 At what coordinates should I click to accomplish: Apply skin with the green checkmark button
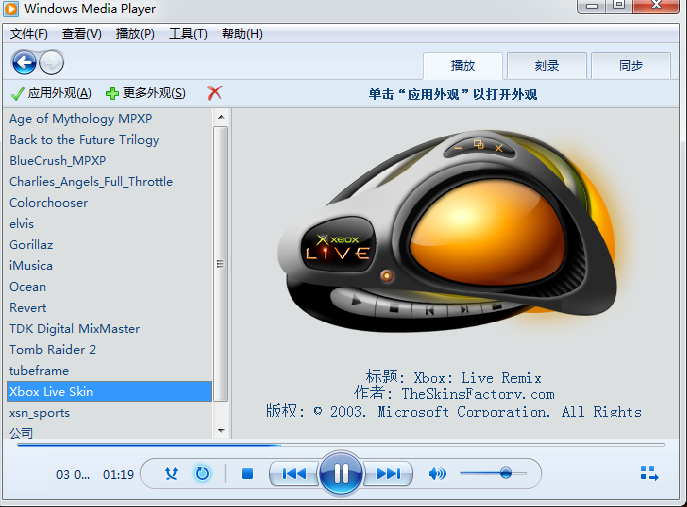click(51, 93)
